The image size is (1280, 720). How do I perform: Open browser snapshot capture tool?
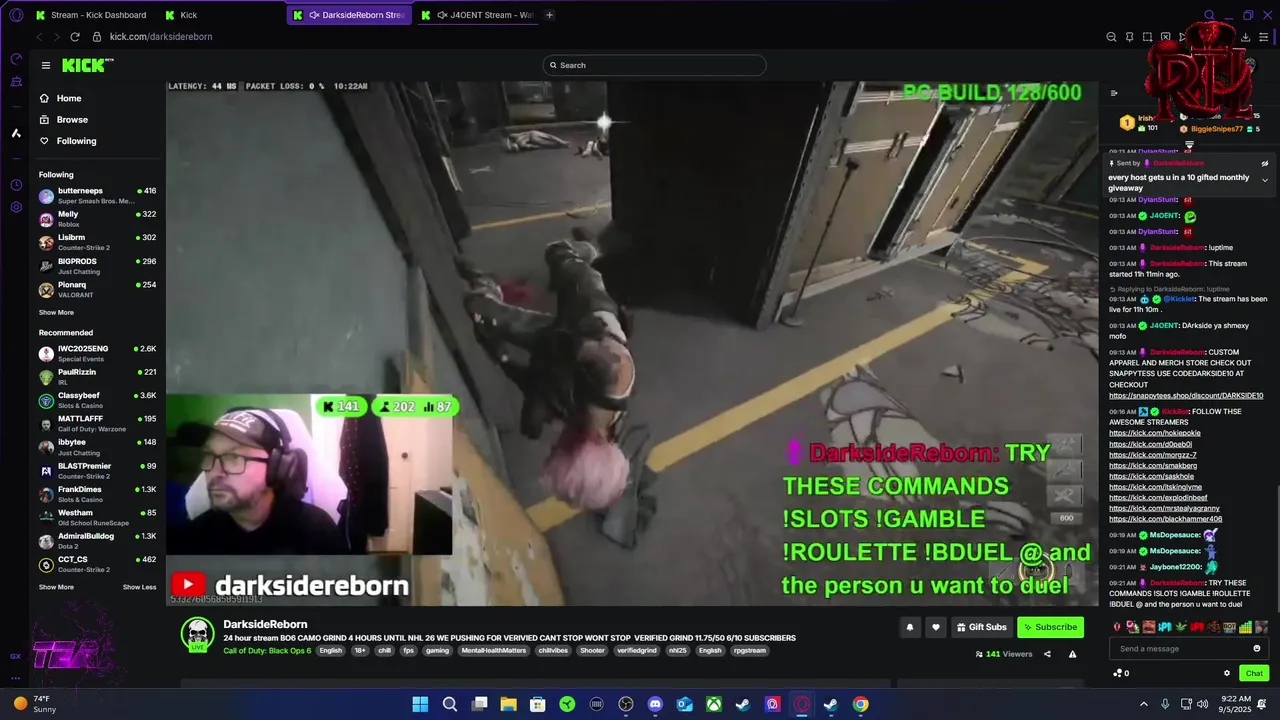(1147, 37)
